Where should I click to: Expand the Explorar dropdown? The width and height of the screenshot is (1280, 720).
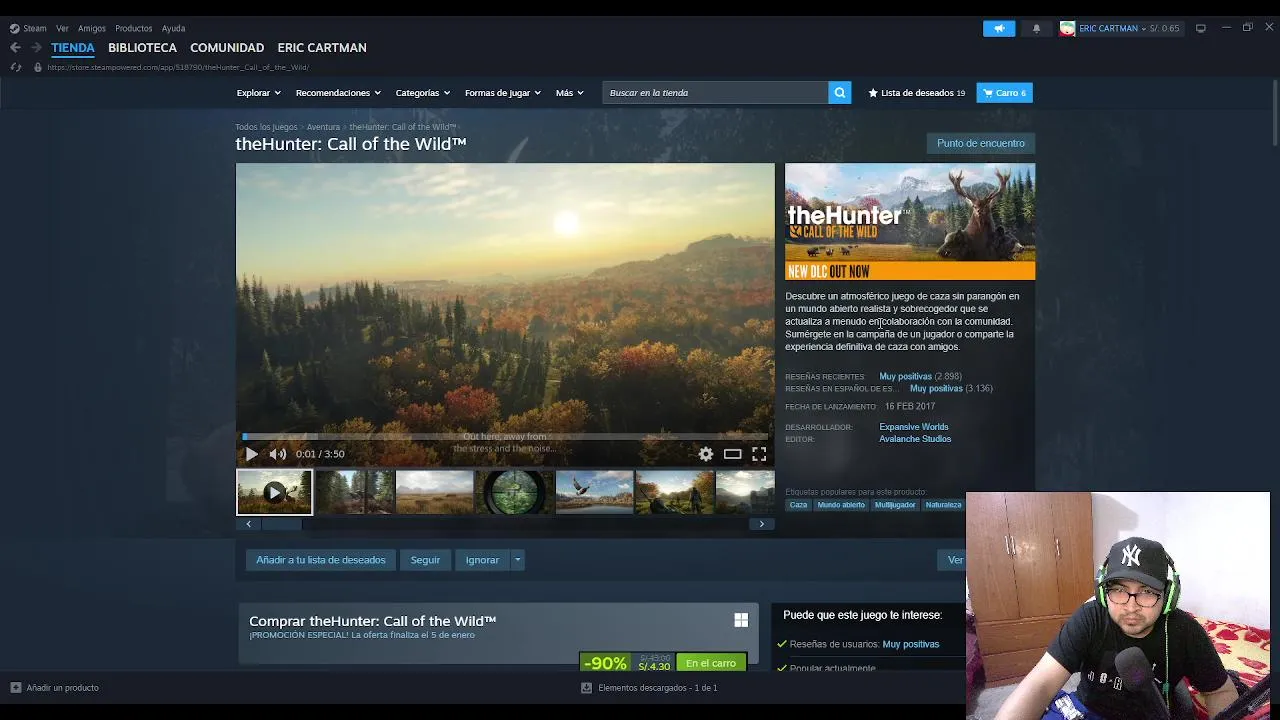[x=258, y=92]
